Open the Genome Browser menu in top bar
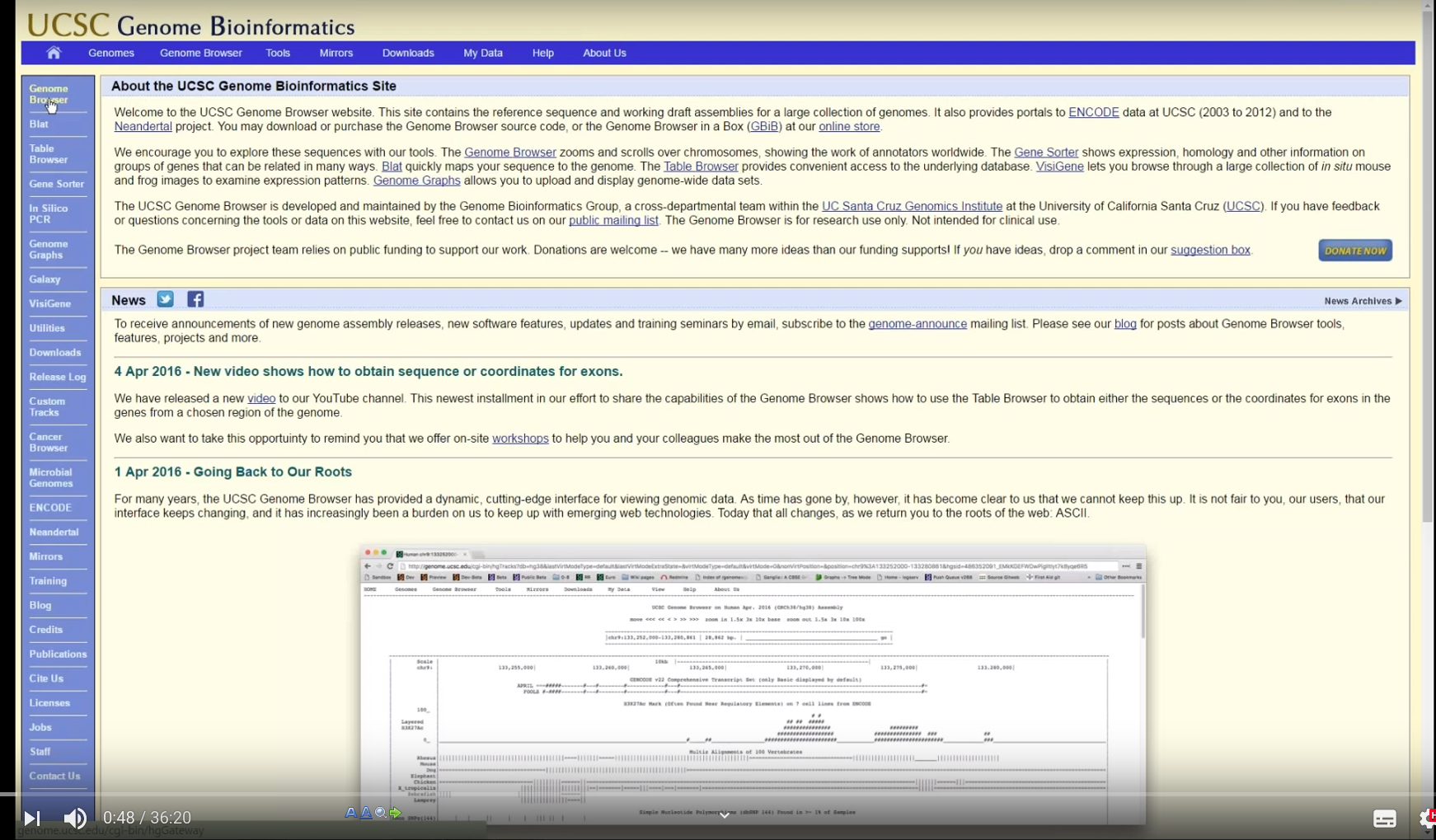Screen dimensions: 1436x840 (201, 53)
